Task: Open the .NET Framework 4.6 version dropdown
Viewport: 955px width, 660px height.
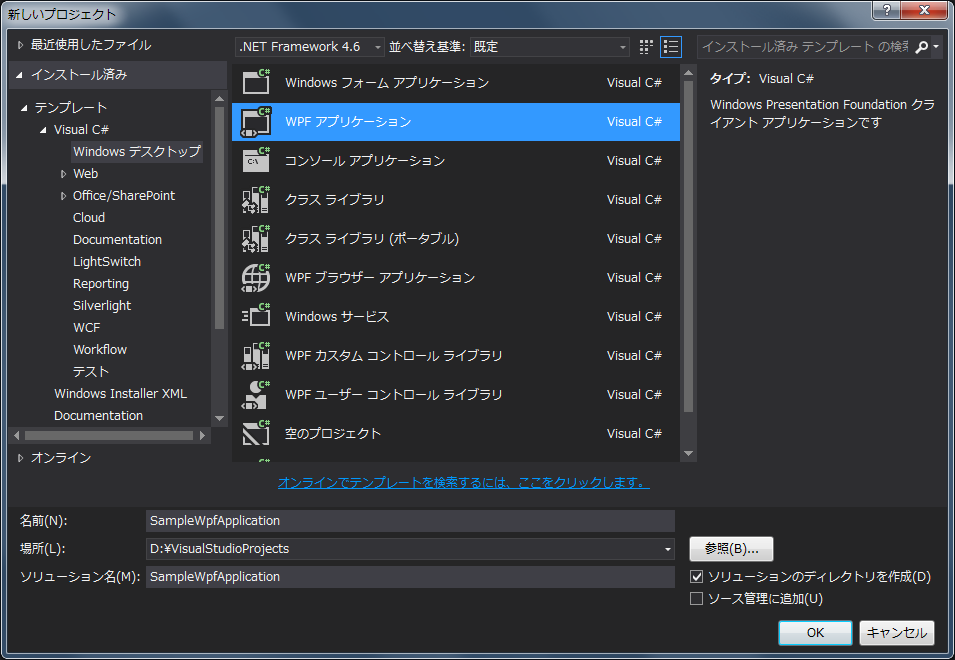Action: (x=310, y=47)
